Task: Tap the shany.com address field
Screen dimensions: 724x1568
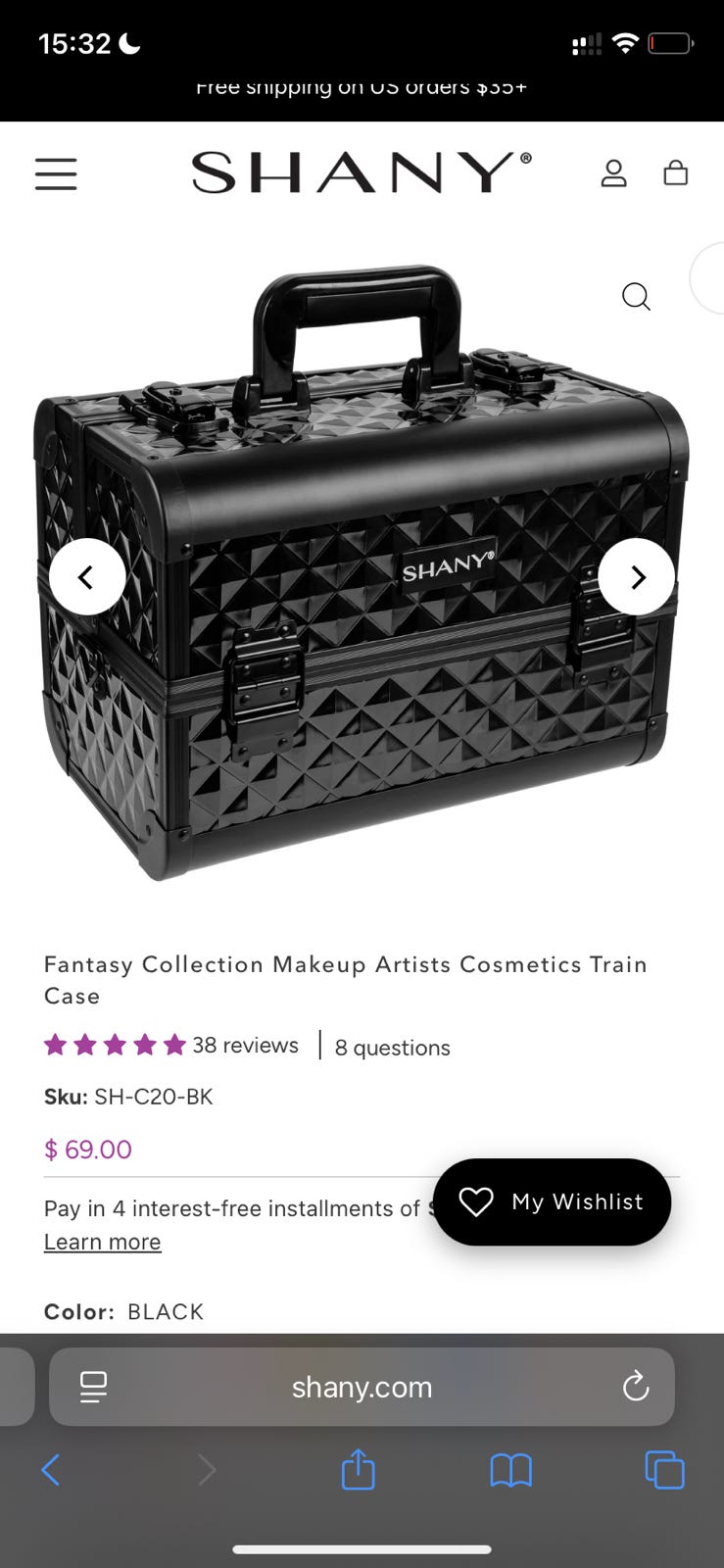Action: click(x=362, y=1387)
